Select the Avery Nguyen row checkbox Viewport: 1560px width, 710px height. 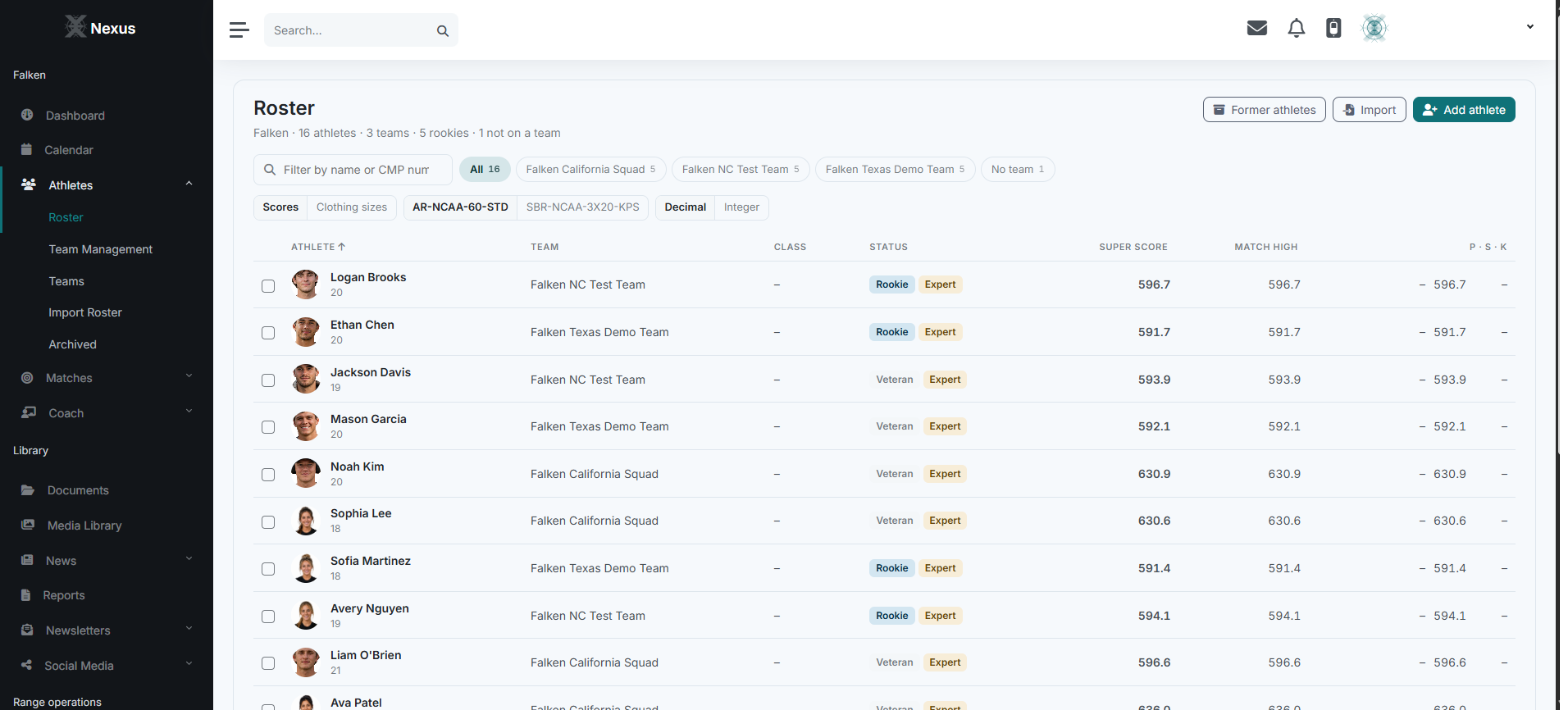[268, 616]
